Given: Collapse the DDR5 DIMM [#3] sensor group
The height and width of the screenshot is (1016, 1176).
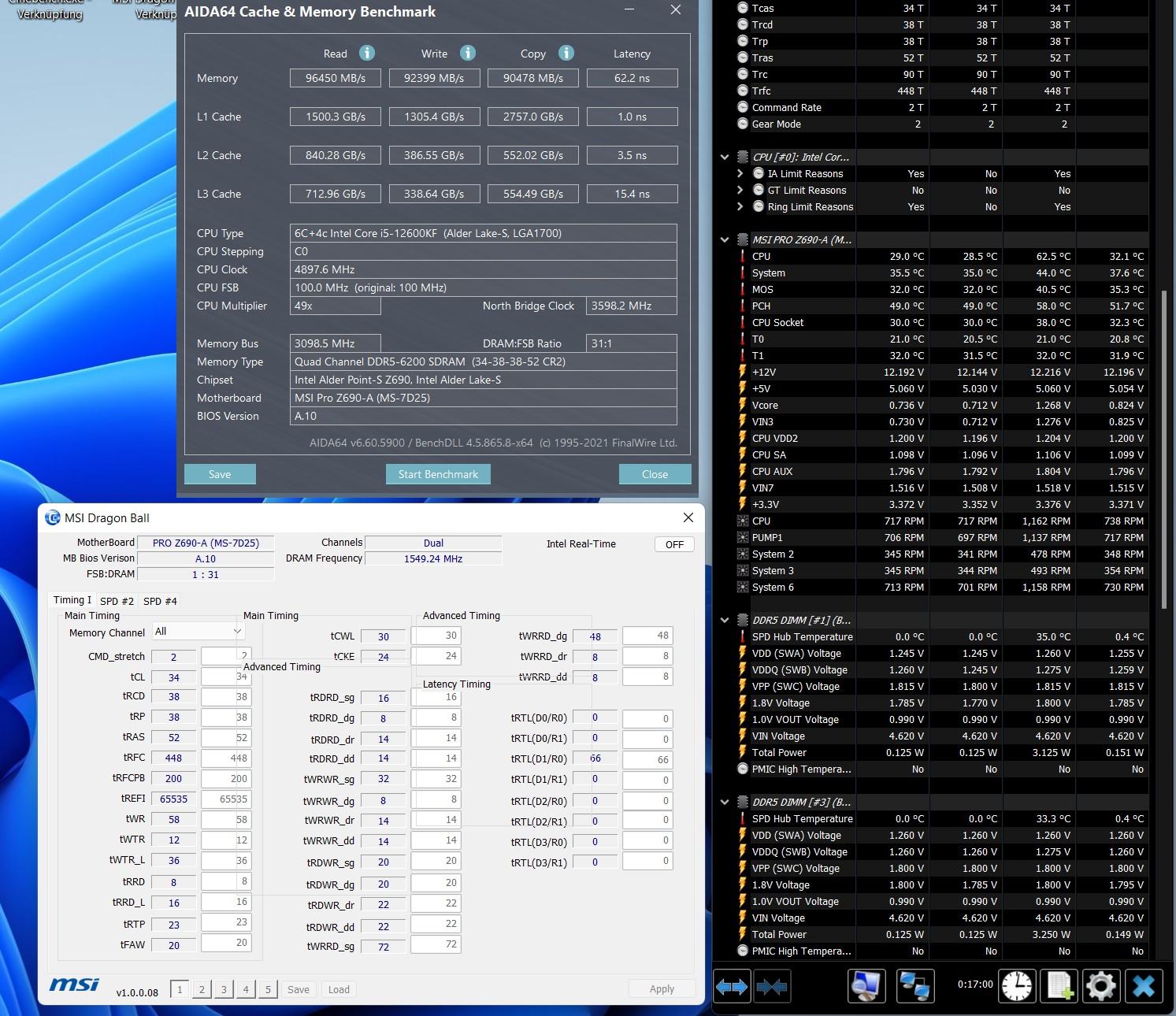Looking at the screenshot, I should pyautogui.click(x=725, y=802).
